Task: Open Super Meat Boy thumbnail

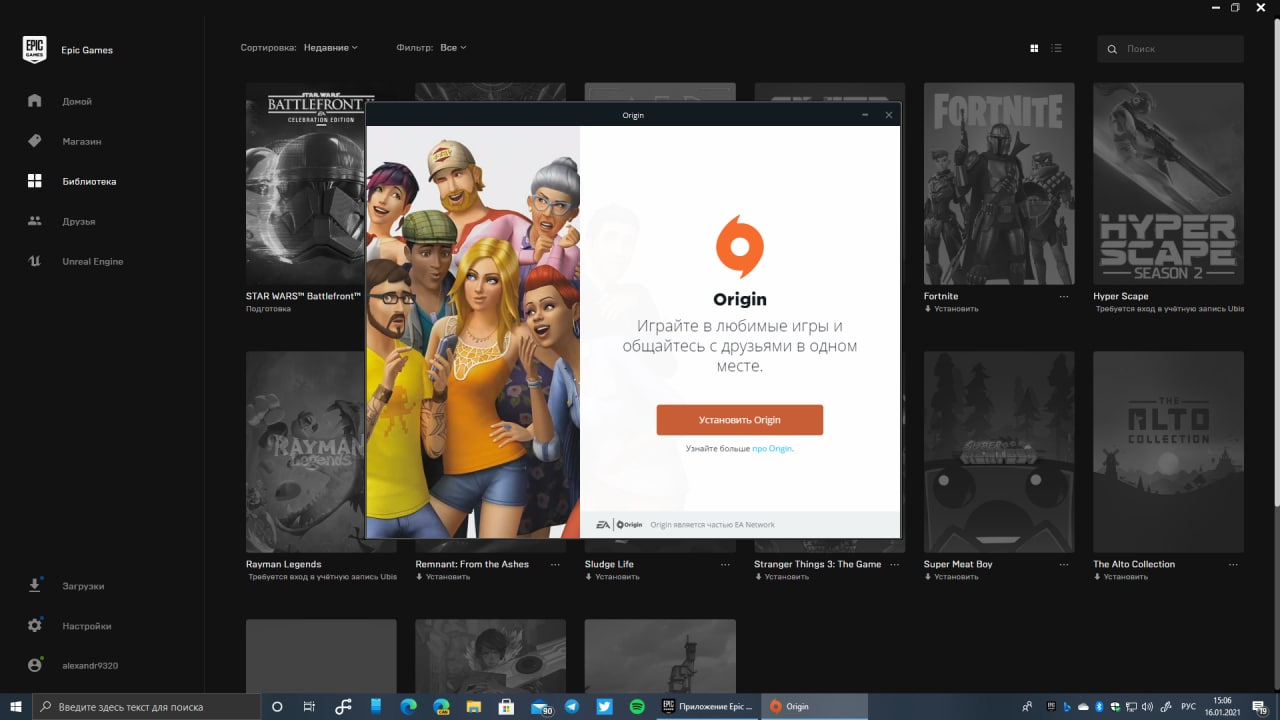Action: (999, 452)
